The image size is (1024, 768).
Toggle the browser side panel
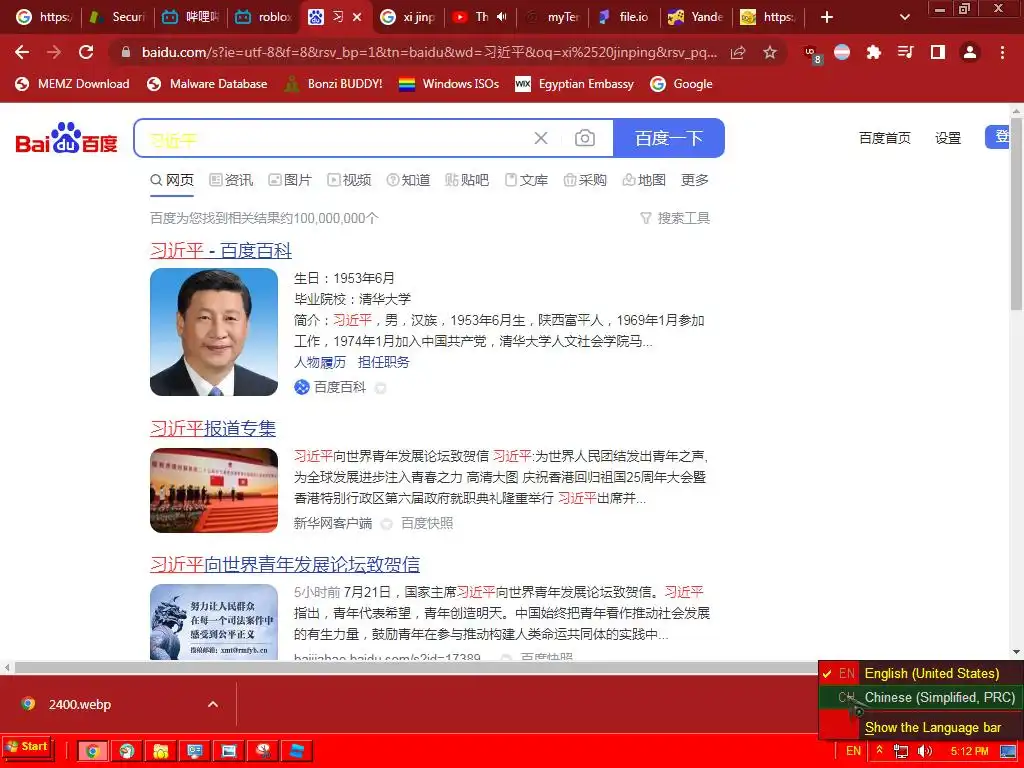[x=938, y=52]
